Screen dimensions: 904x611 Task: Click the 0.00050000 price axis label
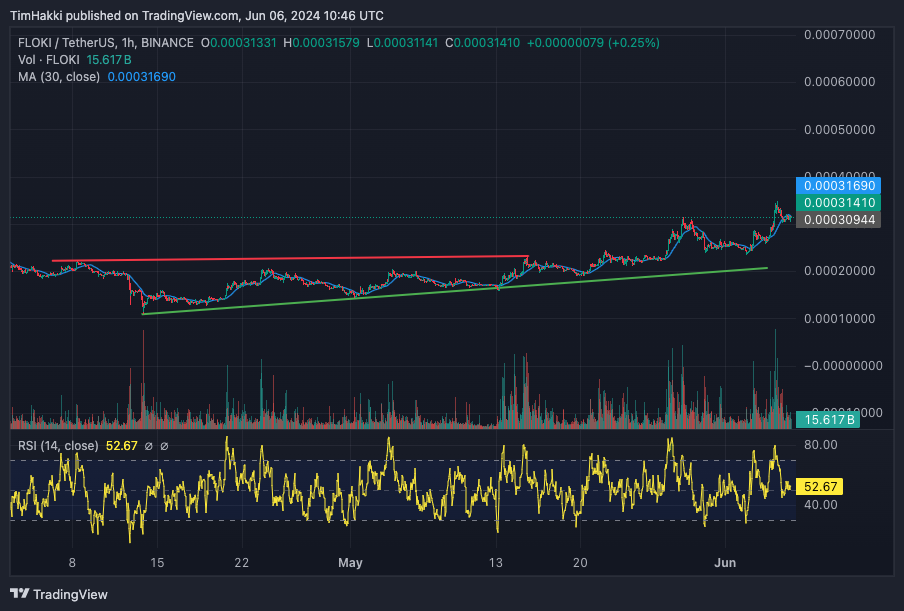[839, 130]
